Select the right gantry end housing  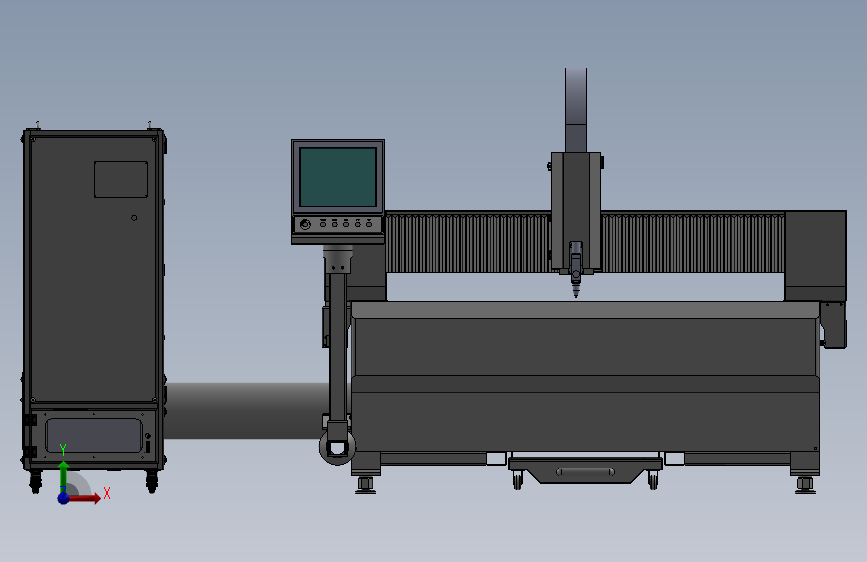pos(816,256)
